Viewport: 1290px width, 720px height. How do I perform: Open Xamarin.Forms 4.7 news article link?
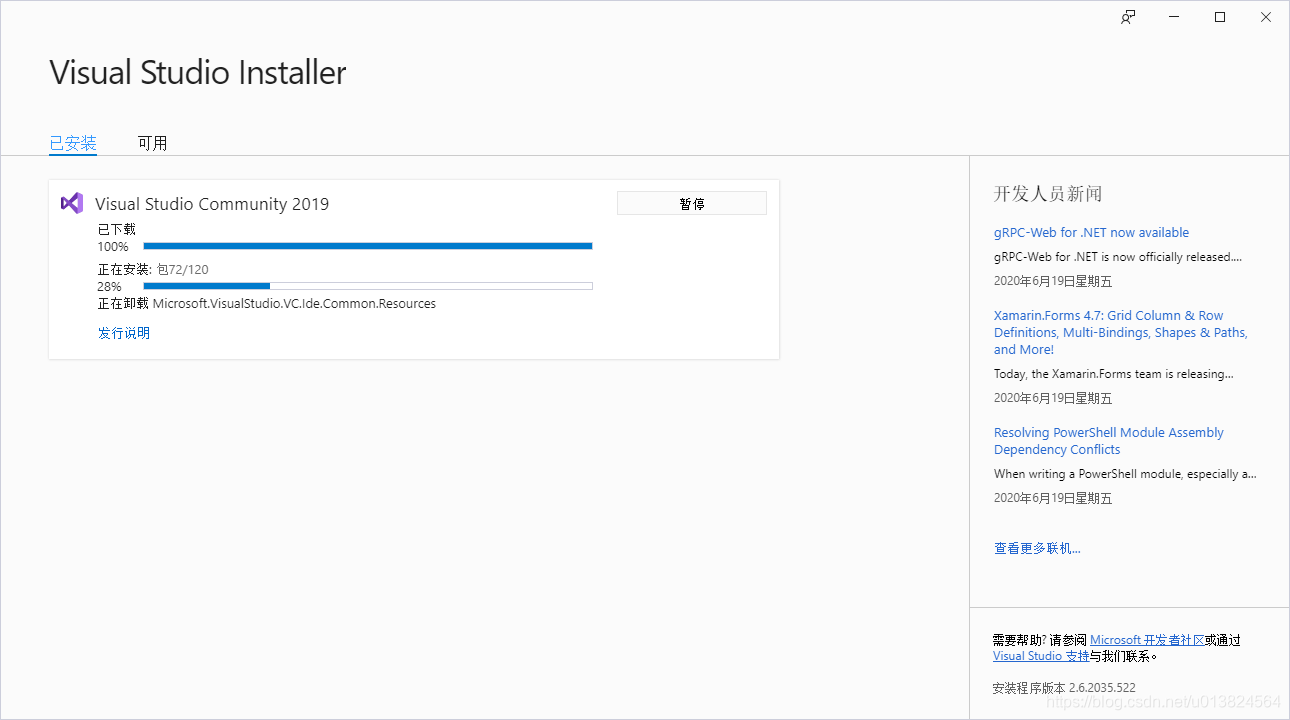[x=1121, y=332]
